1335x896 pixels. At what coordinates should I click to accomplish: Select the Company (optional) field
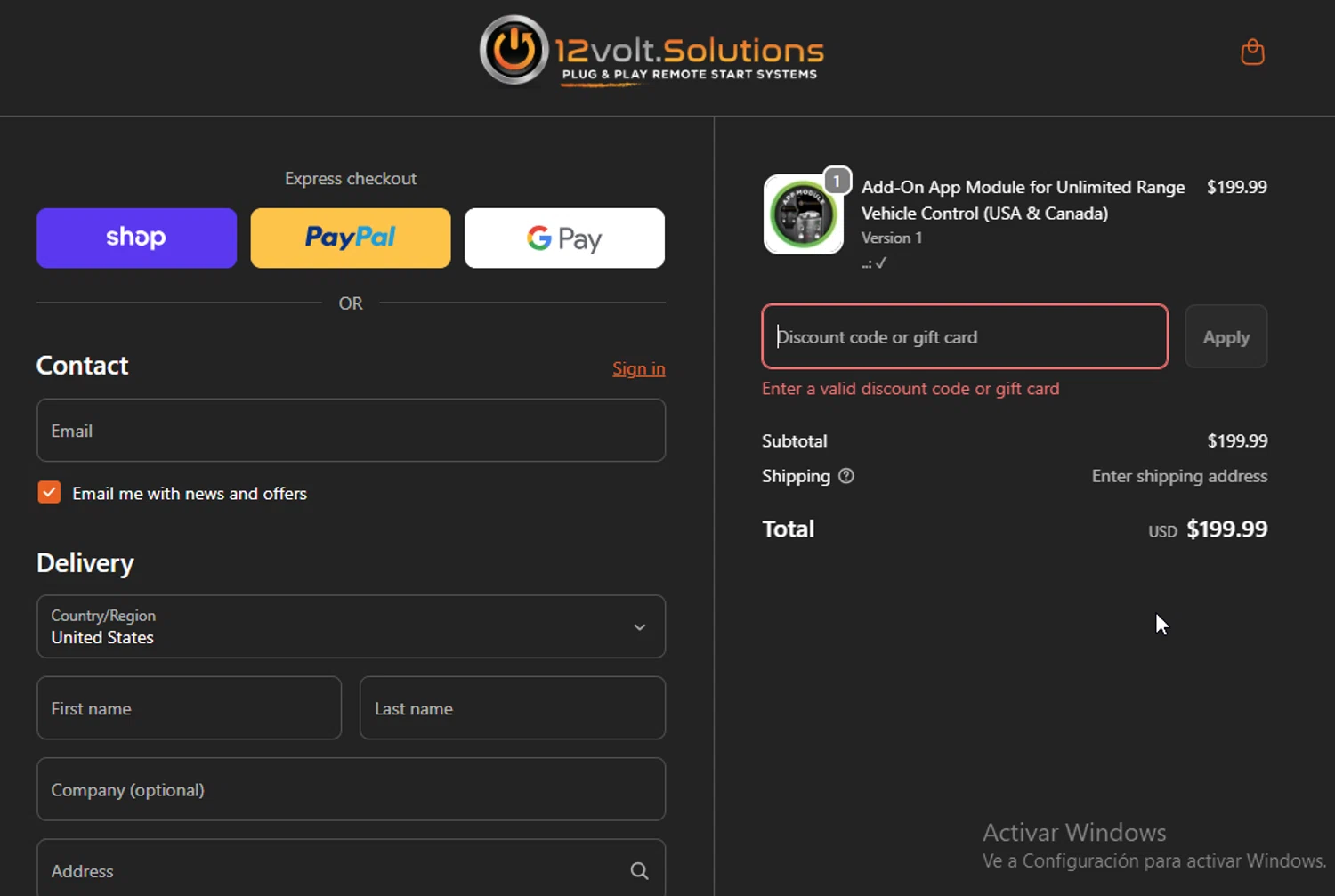point(351,789)
